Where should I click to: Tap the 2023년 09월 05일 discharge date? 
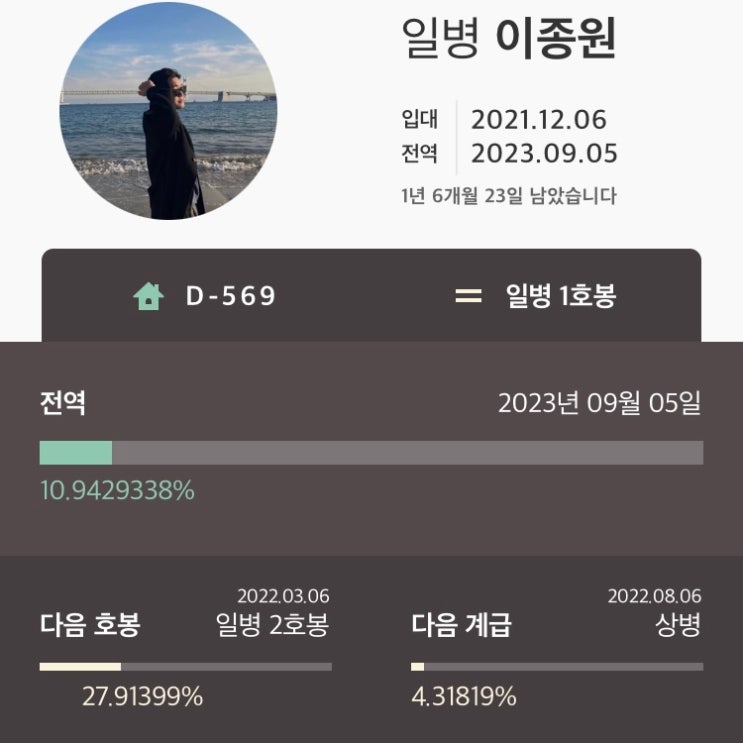(x=599, y=403)
